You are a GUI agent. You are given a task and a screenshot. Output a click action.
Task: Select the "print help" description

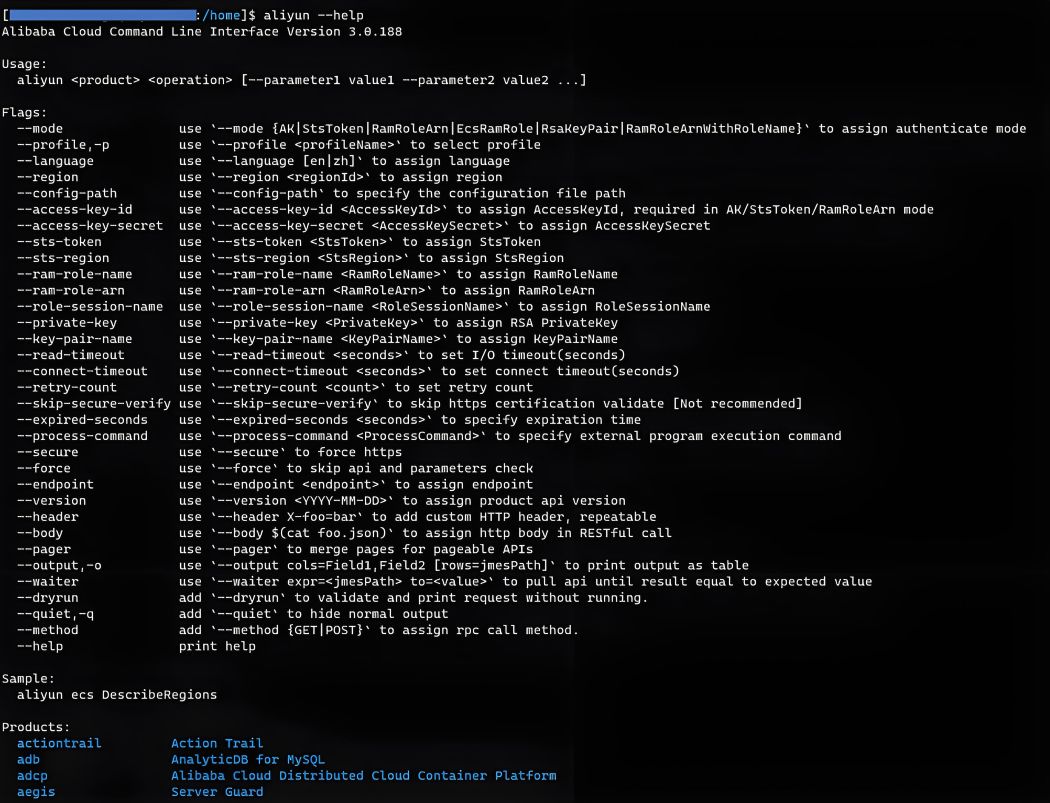tap(217, 646)
